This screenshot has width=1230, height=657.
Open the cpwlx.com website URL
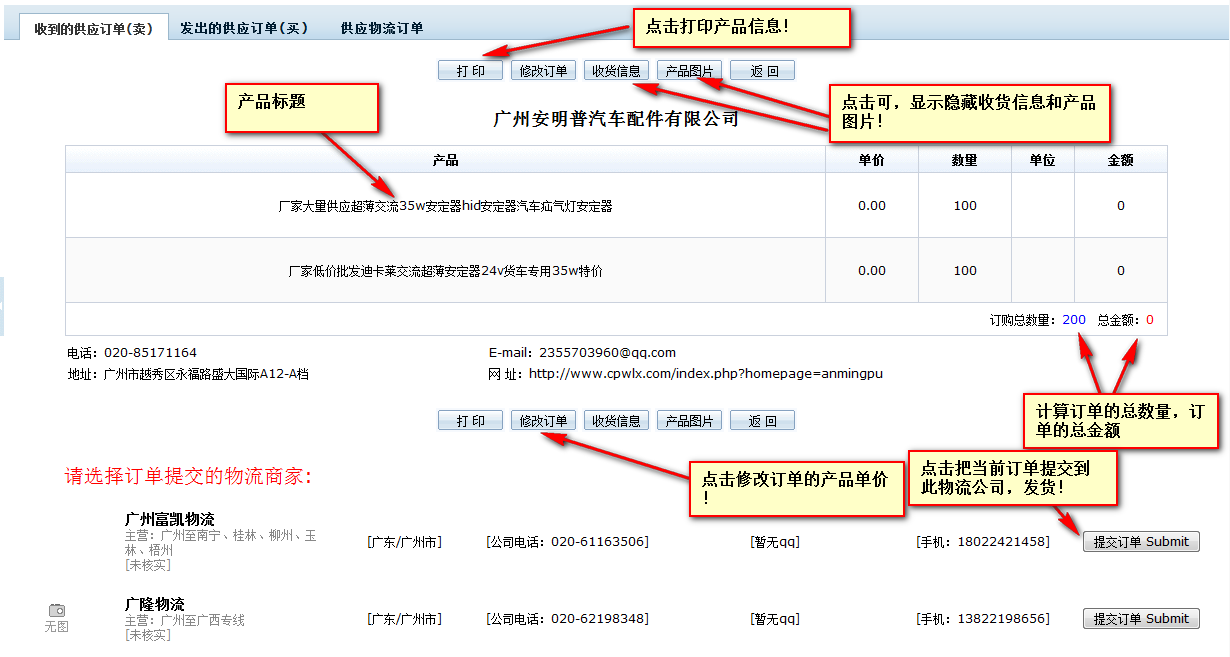(705, 374)
